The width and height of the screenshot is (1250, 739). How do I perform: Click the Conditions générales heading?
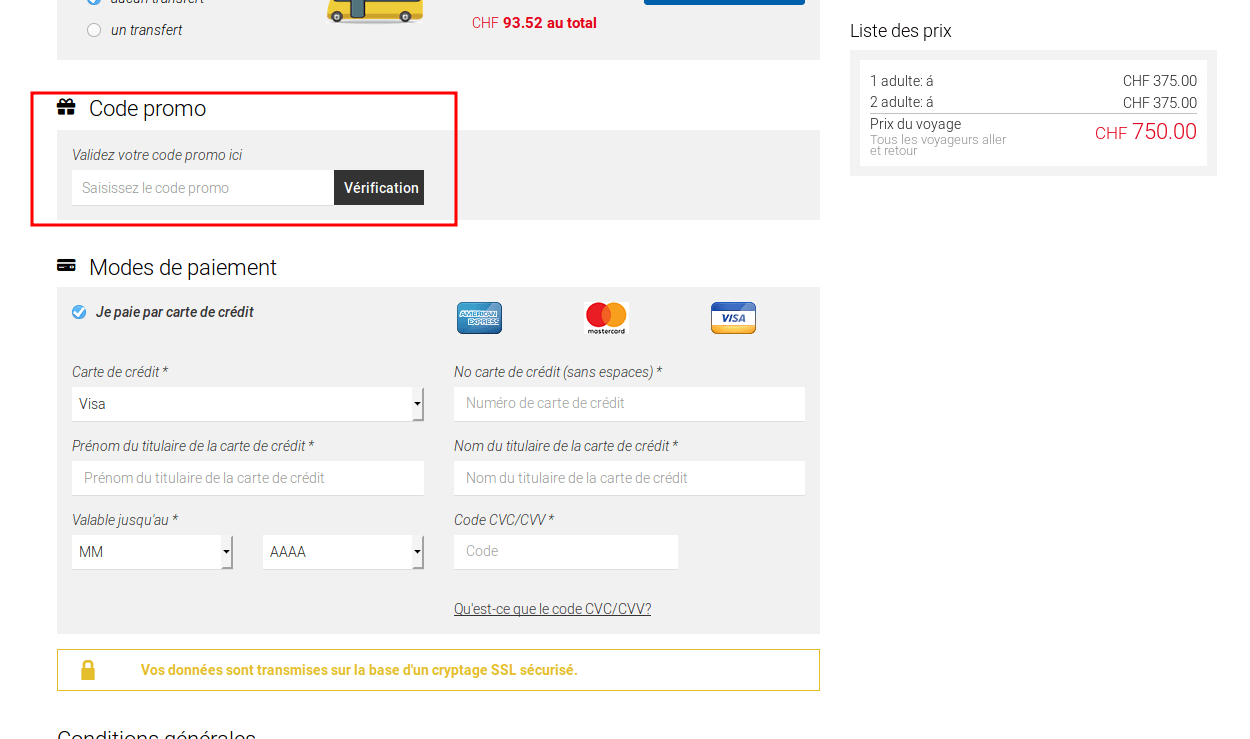156,733
